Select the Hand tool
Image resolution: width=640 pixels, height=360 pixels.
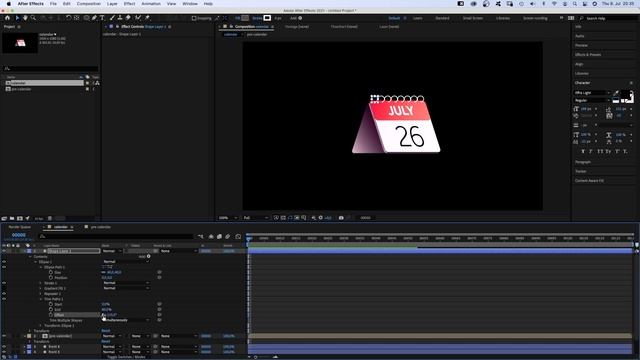click(25, 18)
